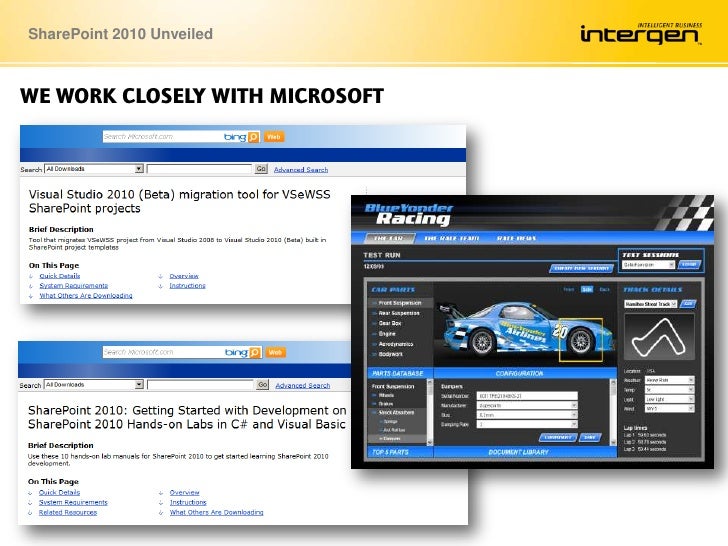Open Advanced Search link in the upper page
This screenshot has height=546, width=728.
[301, 169]
